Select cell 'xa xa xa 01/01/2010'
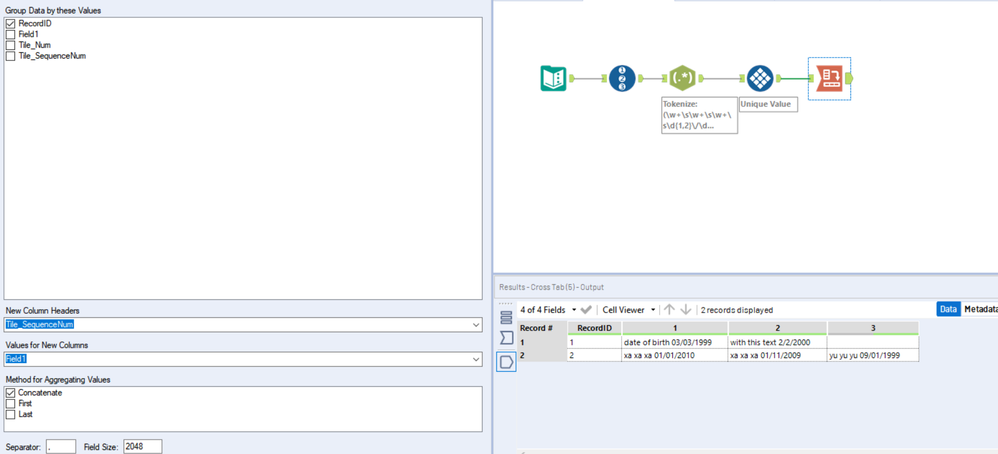Viewport: 998px width, 454px height. click(x=675, y=355)
